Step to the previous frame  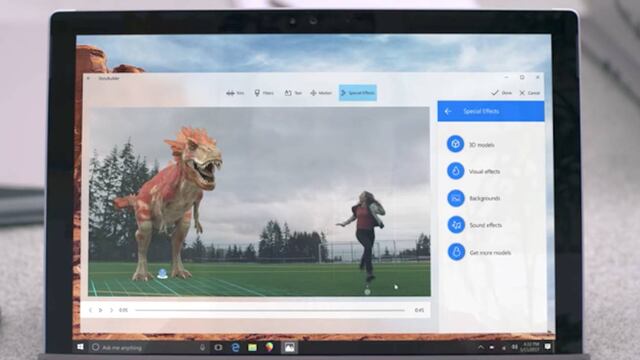(90, 310)
